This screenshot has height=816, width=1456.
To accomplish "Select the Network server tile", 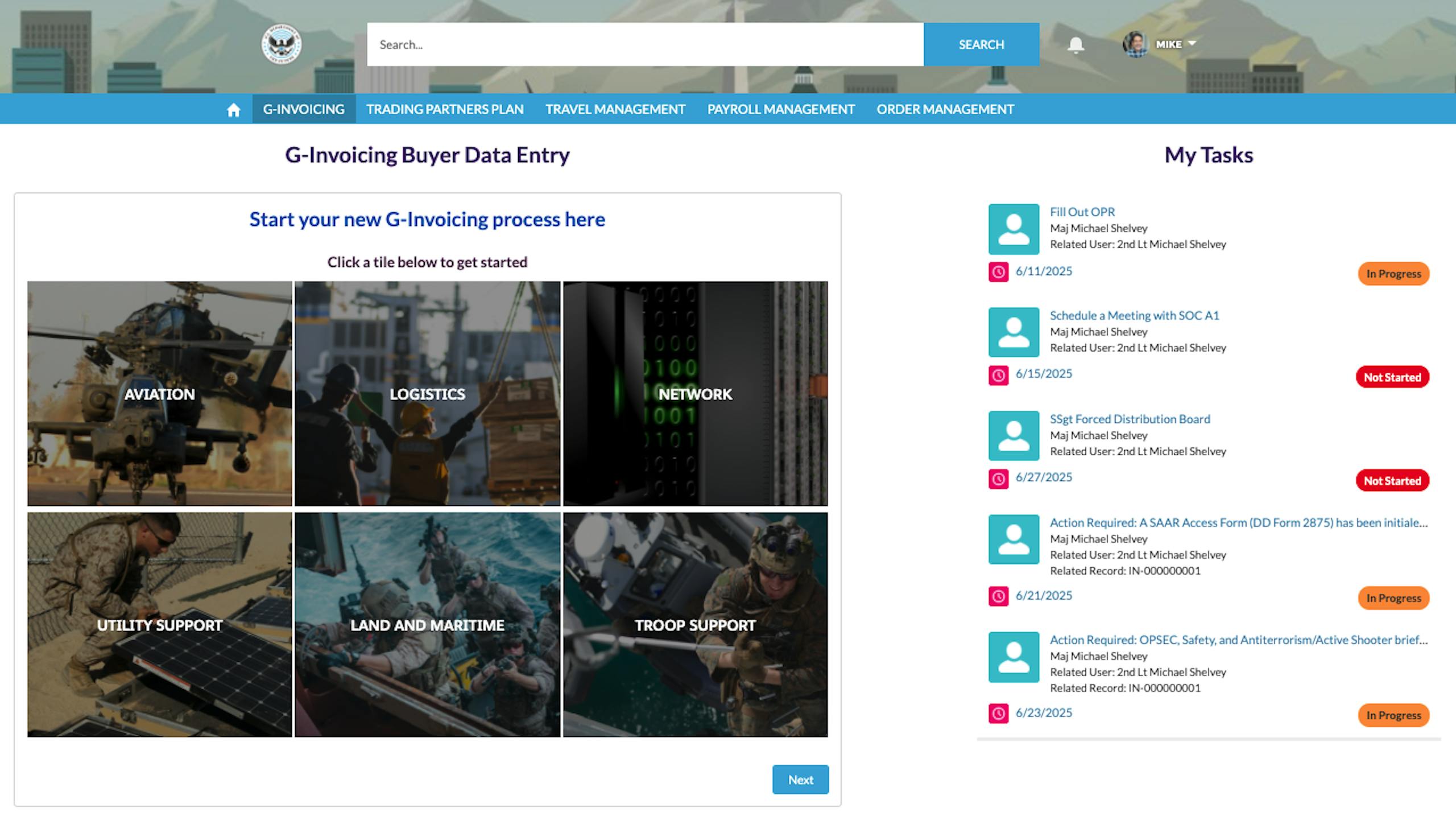I will coord(695,394).
